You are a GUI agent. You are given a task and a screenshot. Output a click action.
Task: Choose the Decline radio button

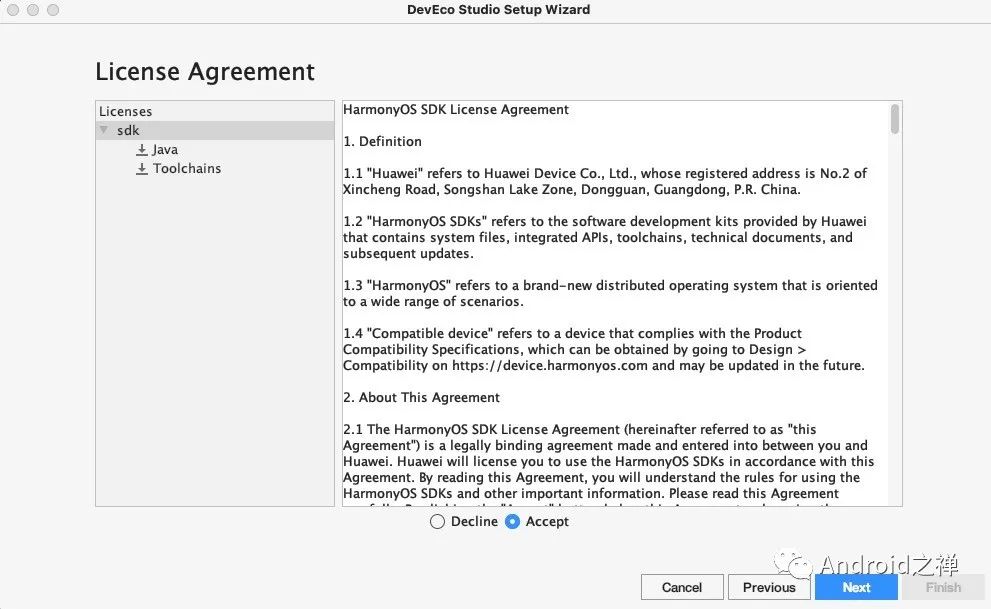[x=437, y=522]
